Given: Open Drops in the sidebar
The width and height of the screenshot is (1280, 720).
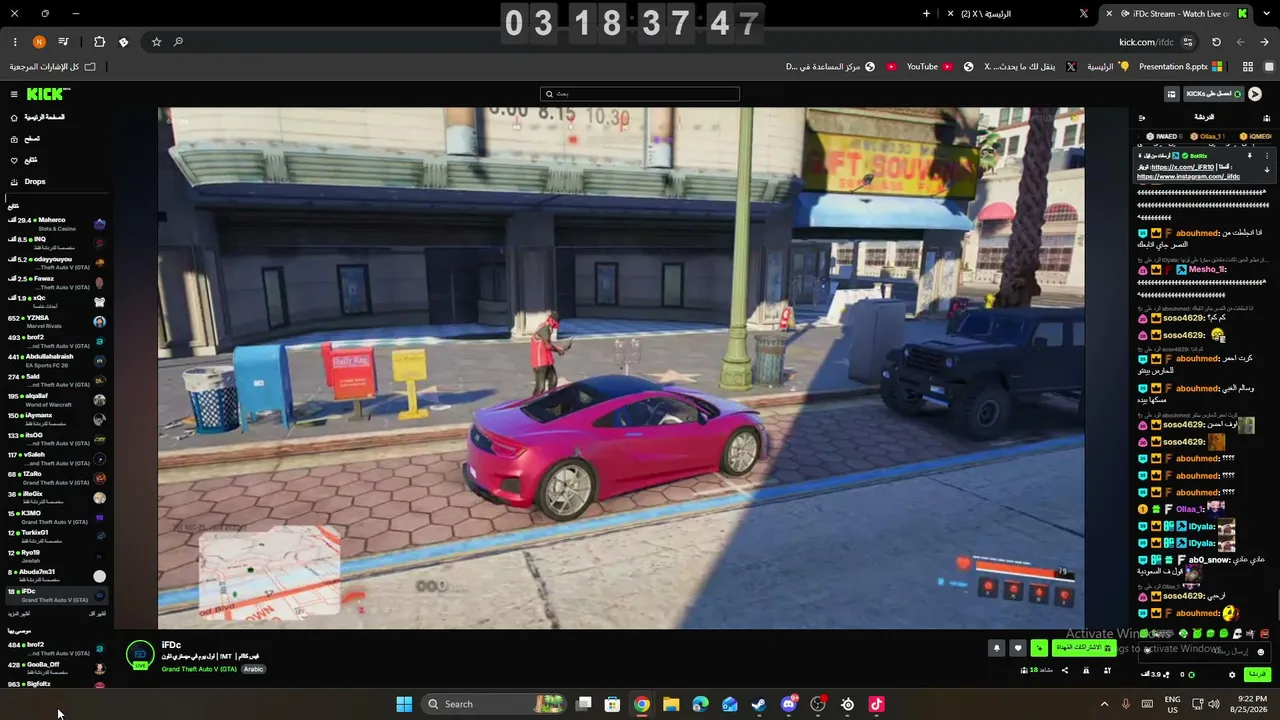Looking at the screenshot, I should coord(28,182).
